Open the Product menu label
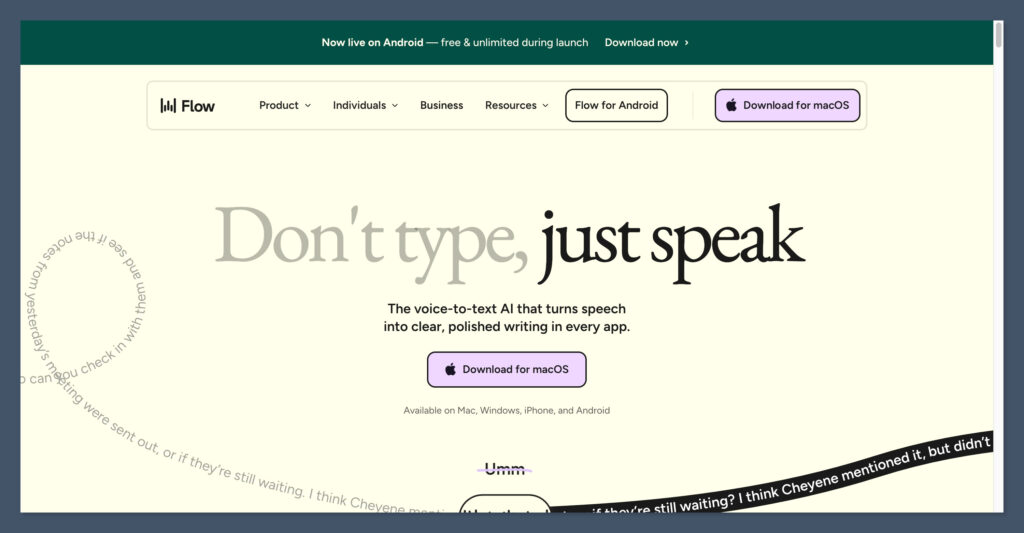 click(x=279, y=105)
